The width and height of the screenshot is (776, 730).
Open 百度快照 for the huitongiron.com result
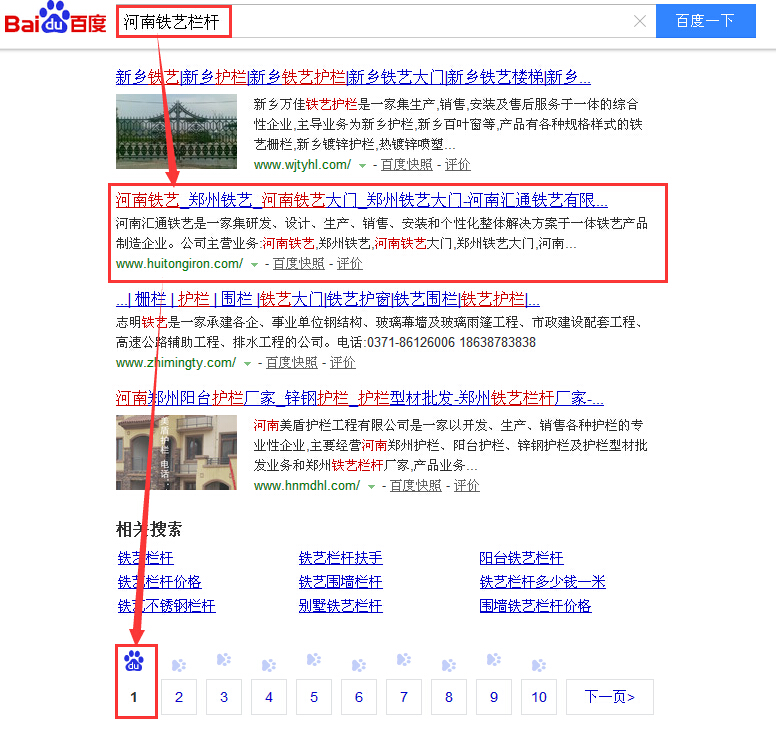click(x=298, y=264)
